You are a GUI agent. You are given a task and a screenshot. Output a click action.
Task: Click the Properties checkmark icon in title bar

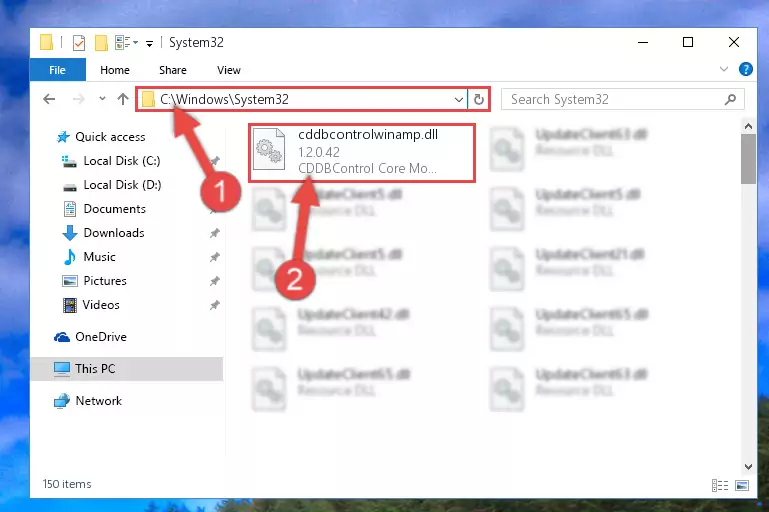tap(78, 43)
